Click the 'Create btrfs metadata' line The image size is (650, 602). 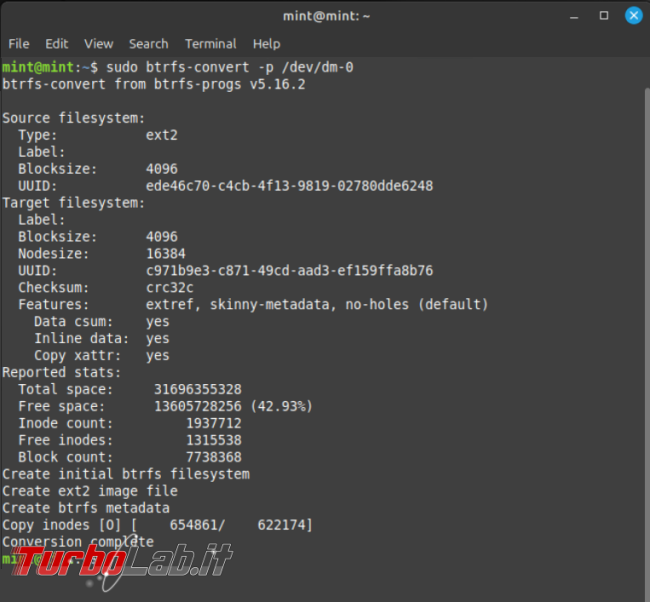(x=86, y=508)
